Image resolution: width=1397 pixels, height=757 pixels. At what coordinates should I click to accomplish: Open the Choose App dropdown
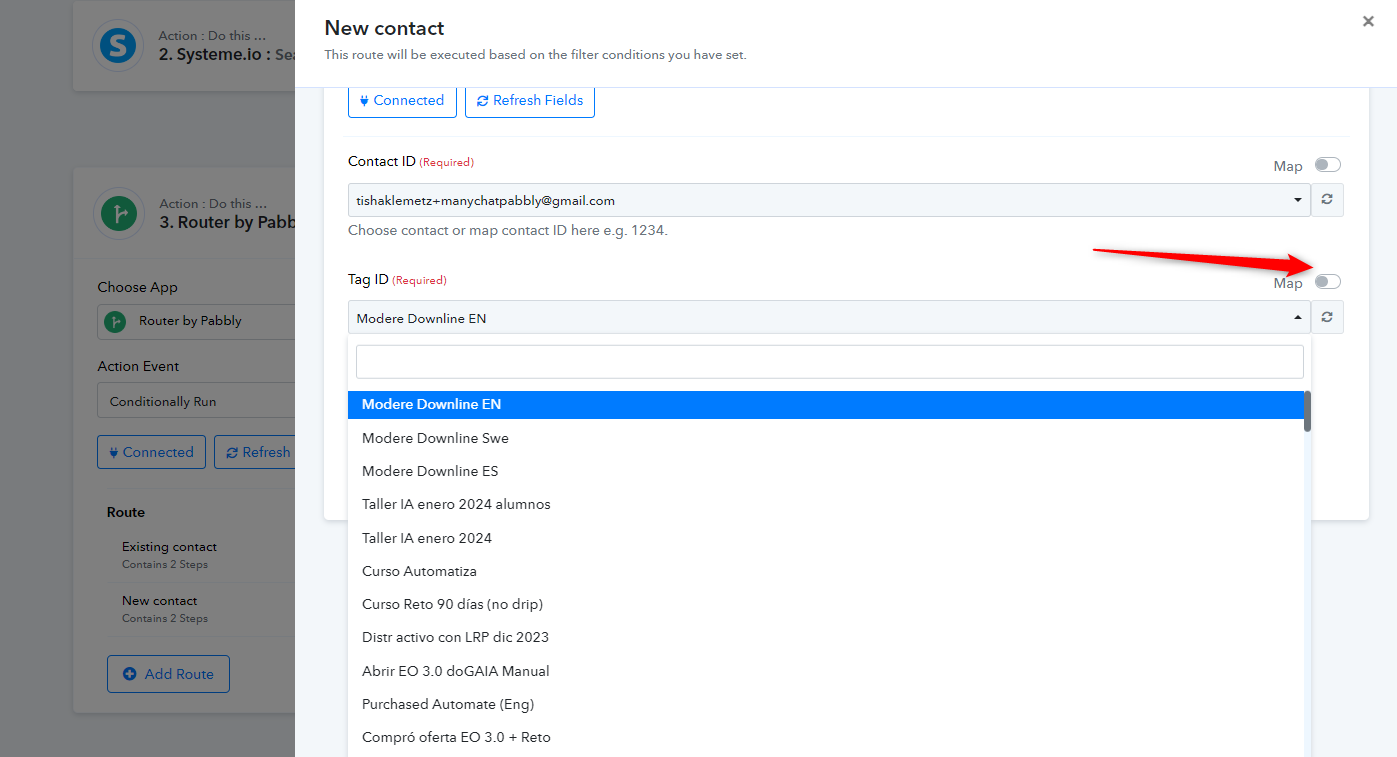point(196,321)
